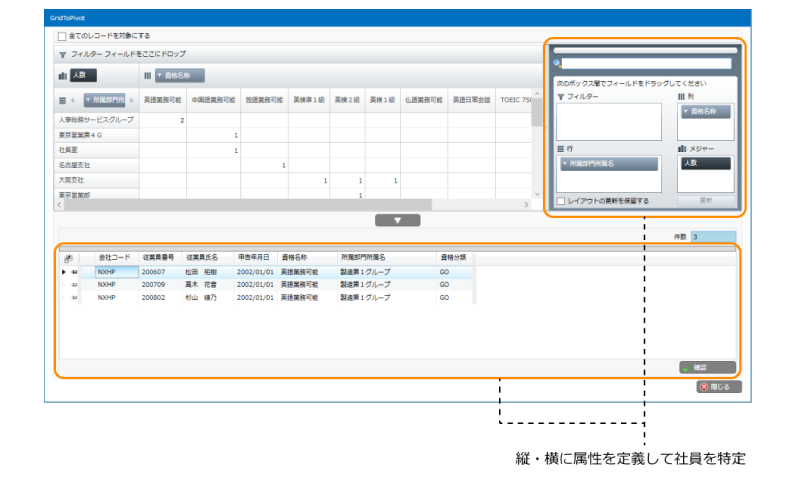Click the measure bar chart icon beside 人数
Image resolution: width=800 pixels, height=480 pixels.
(62, 75)
